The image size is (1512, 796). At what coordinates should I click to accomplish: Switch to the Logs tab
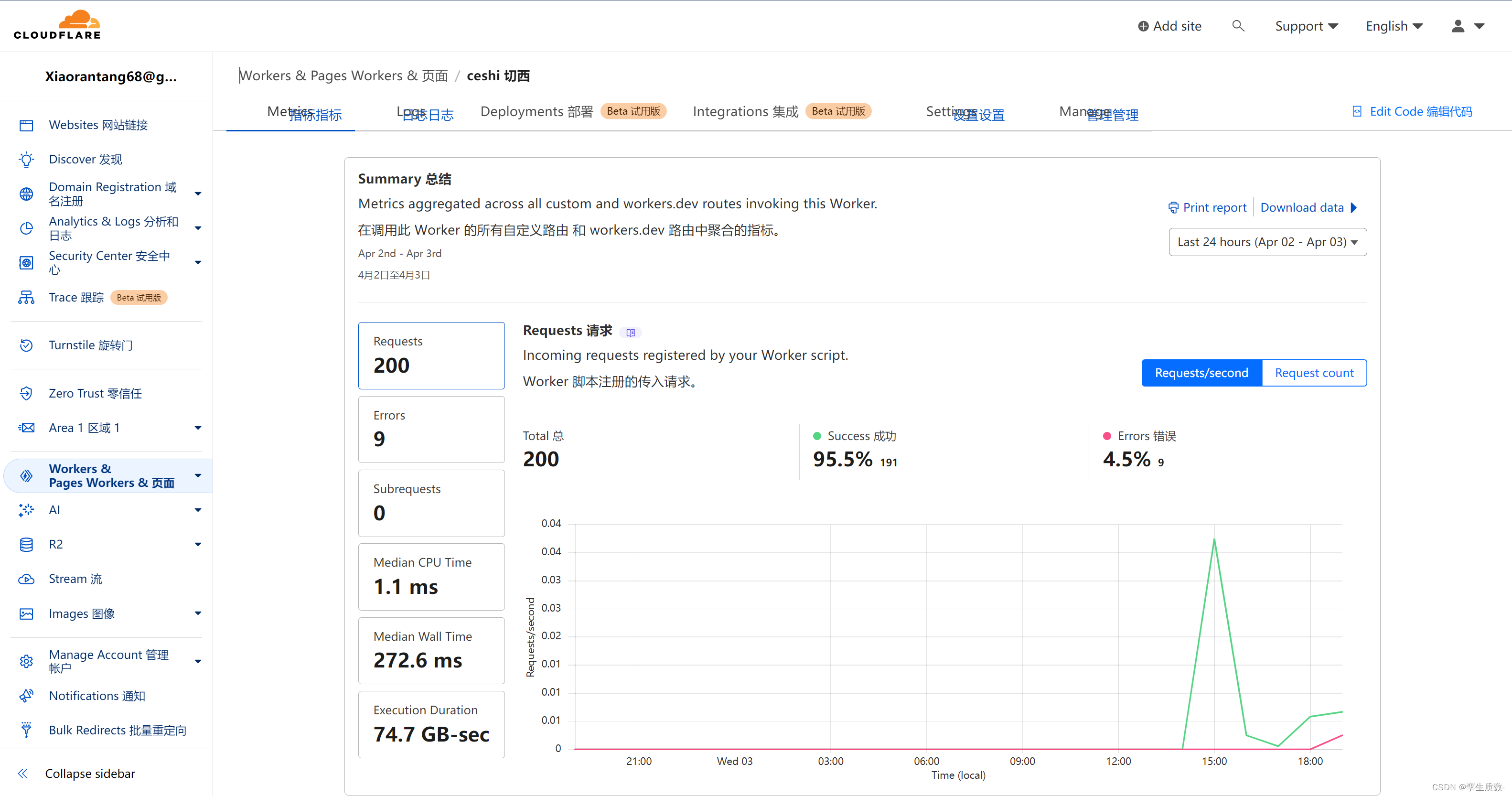pyautogui.click(x=424, y=113)
